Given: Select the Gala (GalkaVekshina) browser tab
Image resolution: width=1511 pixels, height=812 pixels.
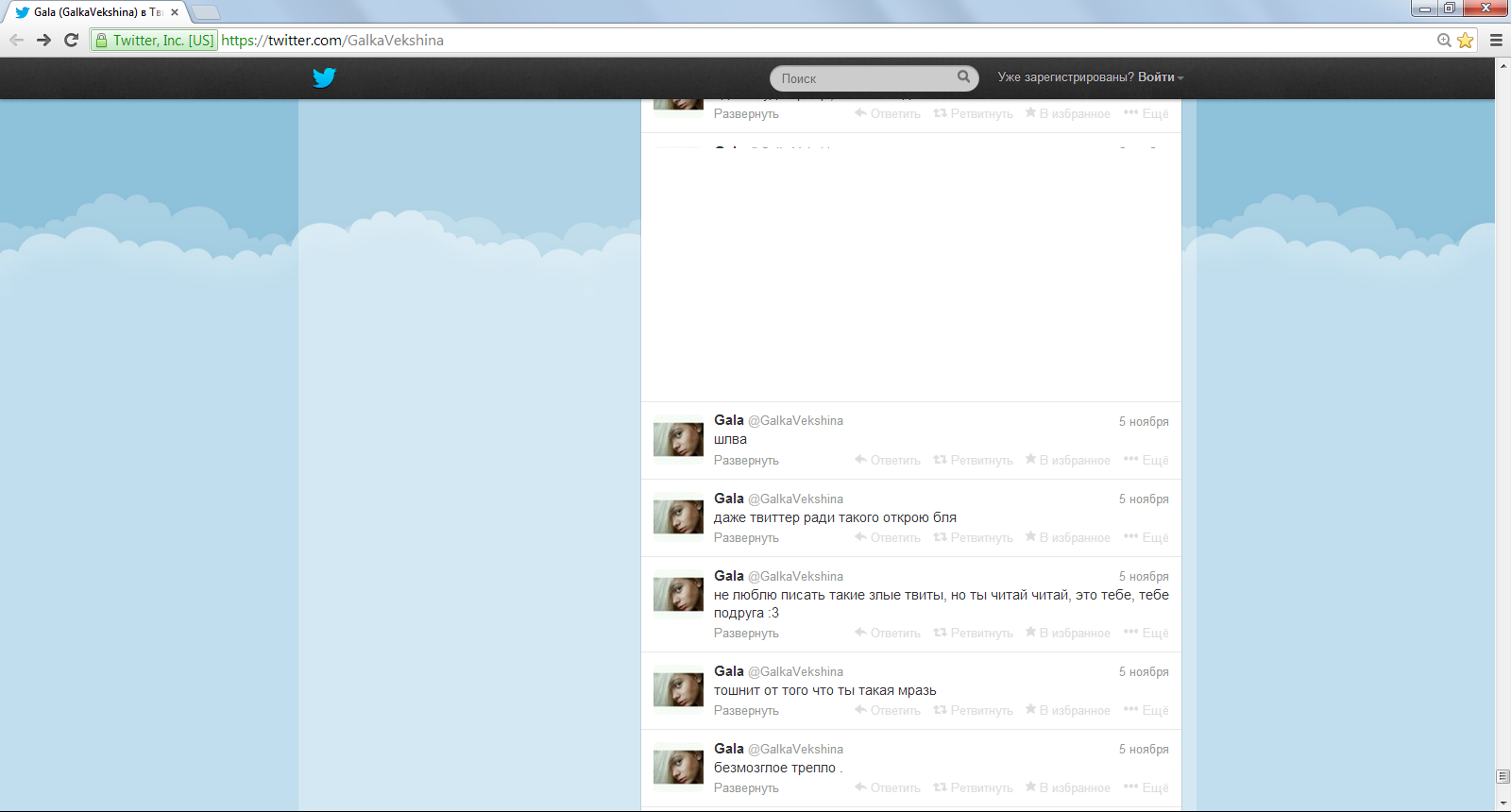Looking at the screenshot, I should (x=94, y=12).
